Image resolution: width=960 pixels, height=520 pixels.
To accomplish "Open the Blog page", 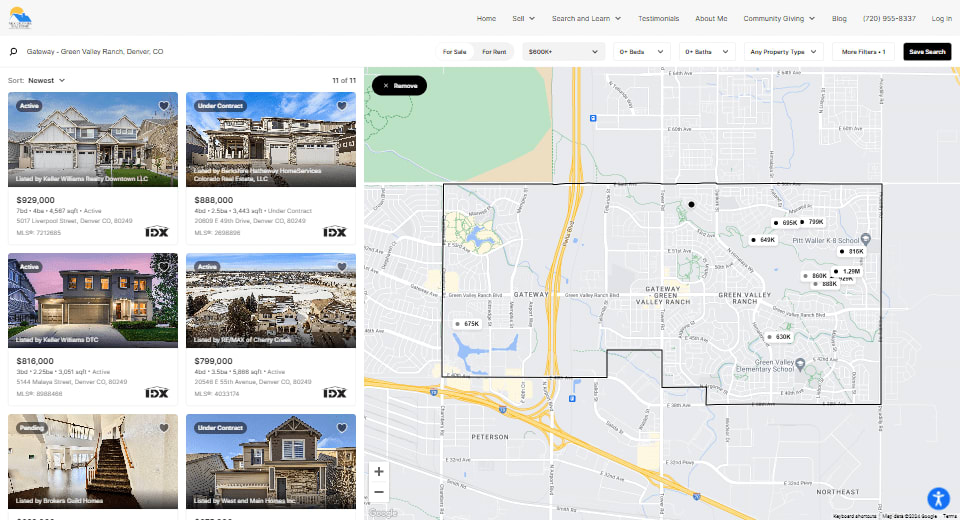I will click(839, 18).
